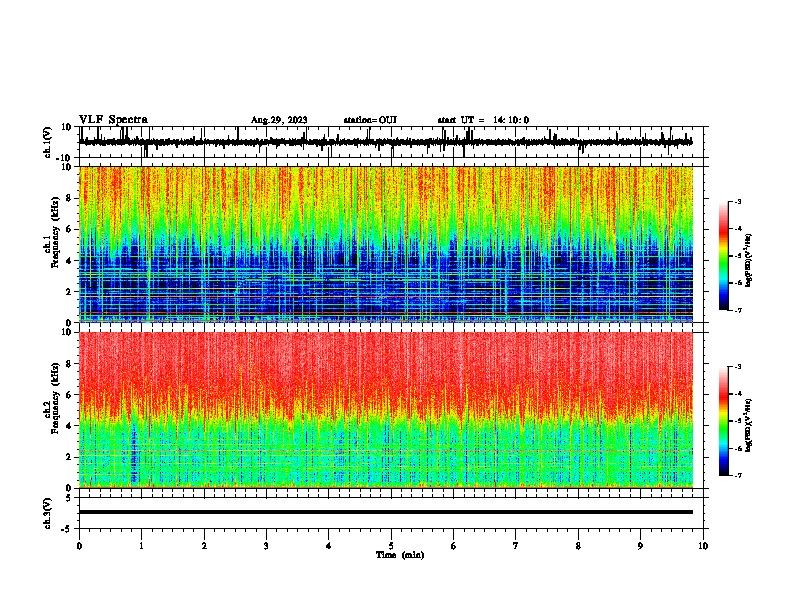Screen dimensions: 792x612
Task: Click the time axis tick label "4"
Action: (329, 546)
